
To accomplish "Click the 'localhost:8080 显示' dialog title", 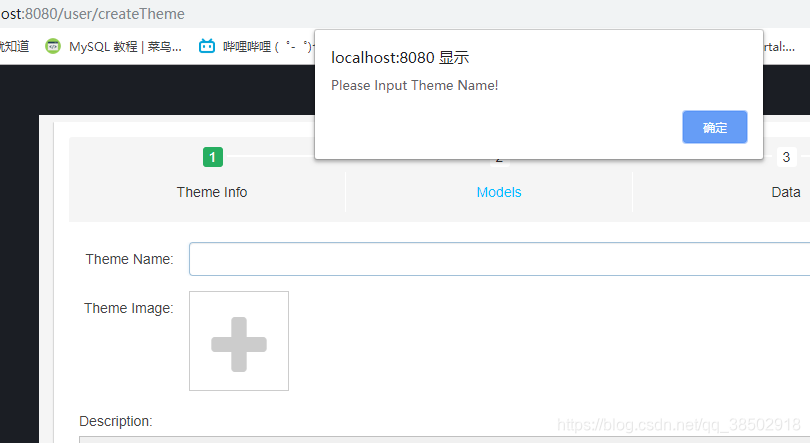I will click(x=400, y=57).
